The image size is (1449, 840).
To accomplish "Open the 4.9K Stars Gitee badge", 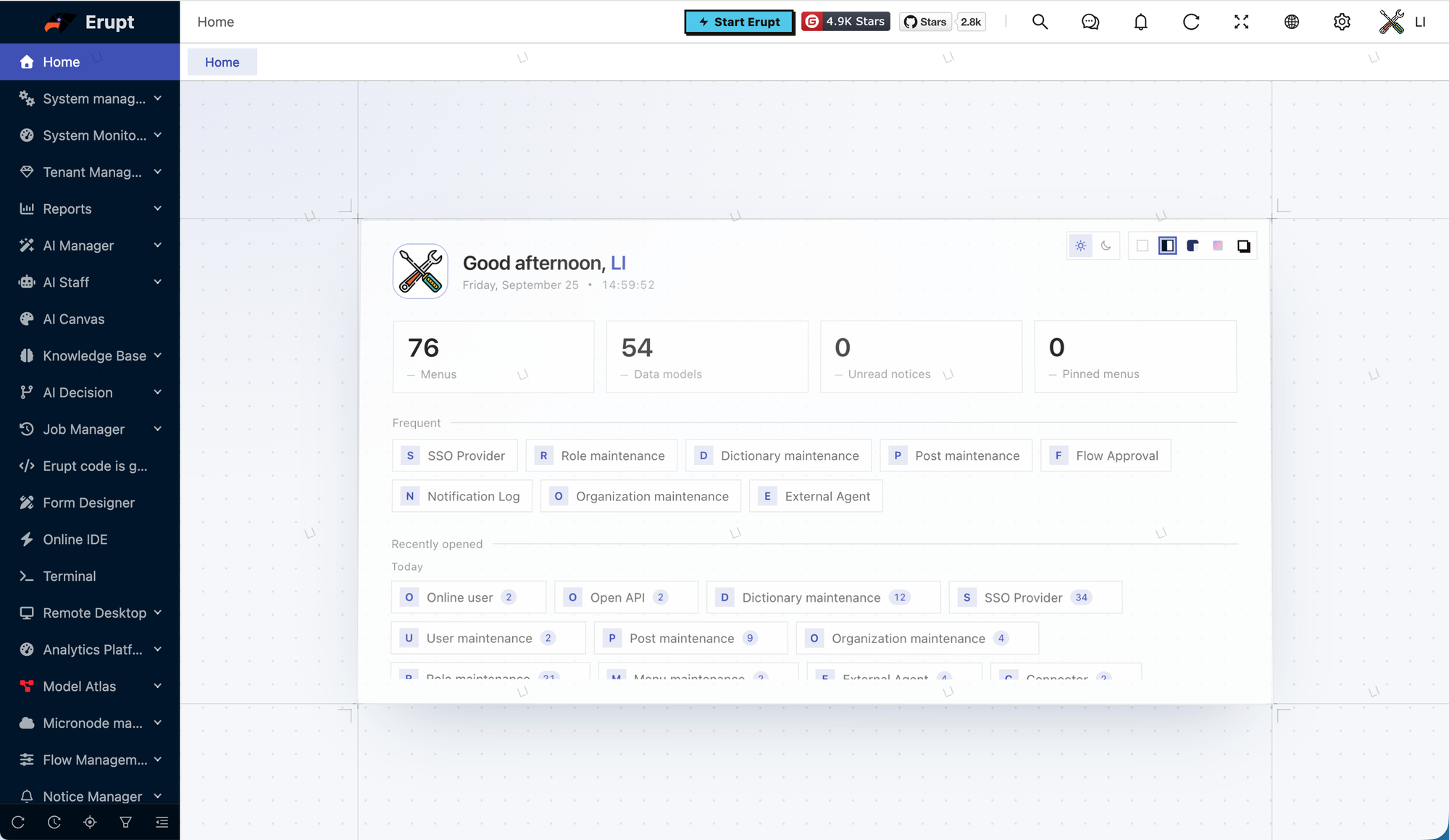I will tap(845, 22).
